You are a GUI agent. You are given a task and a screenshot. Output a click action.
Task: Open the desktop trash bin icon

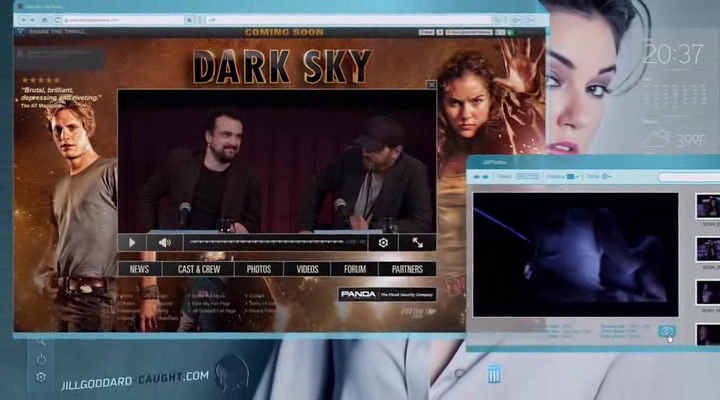pyautogui.click(x=494, y=374)
